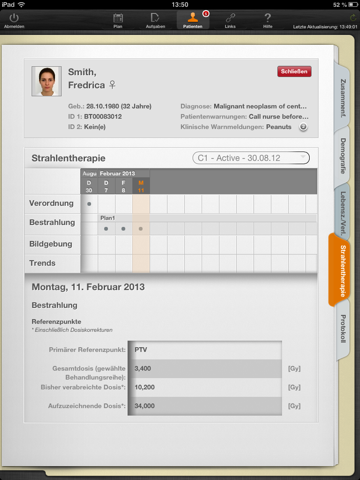Click the ID 1 BT00083012 value
360x480 pixels.
pyautogui.click(x=103, y=117)
